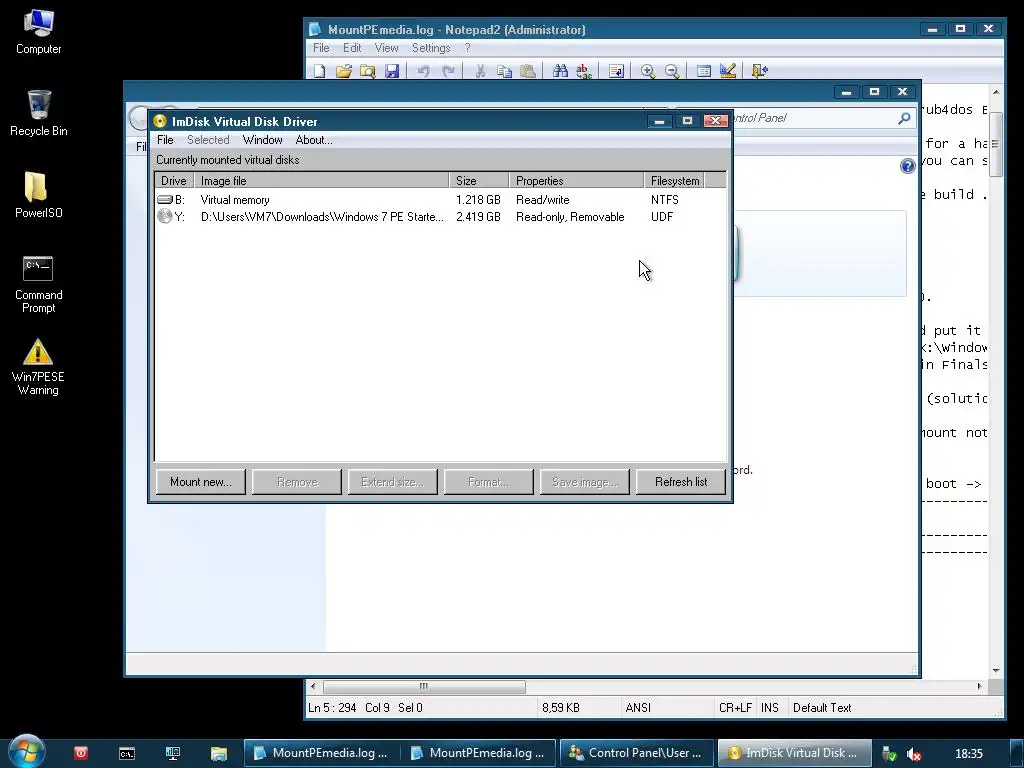Toggle Word wrap icon in Notepad2 toolbar
This screenshot has width=1024, height=768.
coord(616,71)
